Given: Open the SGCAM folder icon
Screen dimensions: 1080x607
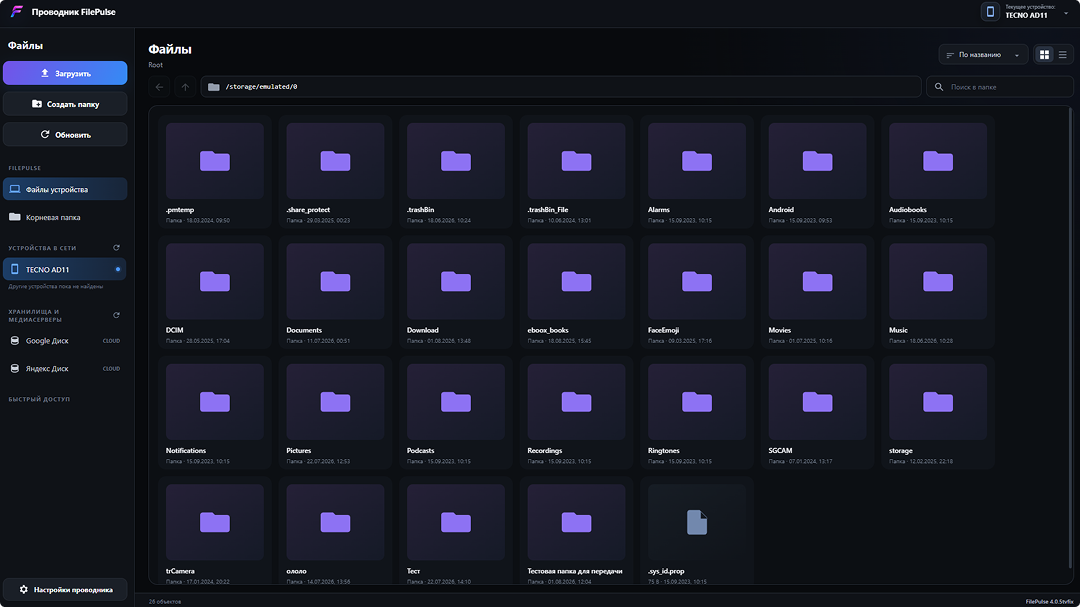Looking at the screenshot, I should coord(818,402).
